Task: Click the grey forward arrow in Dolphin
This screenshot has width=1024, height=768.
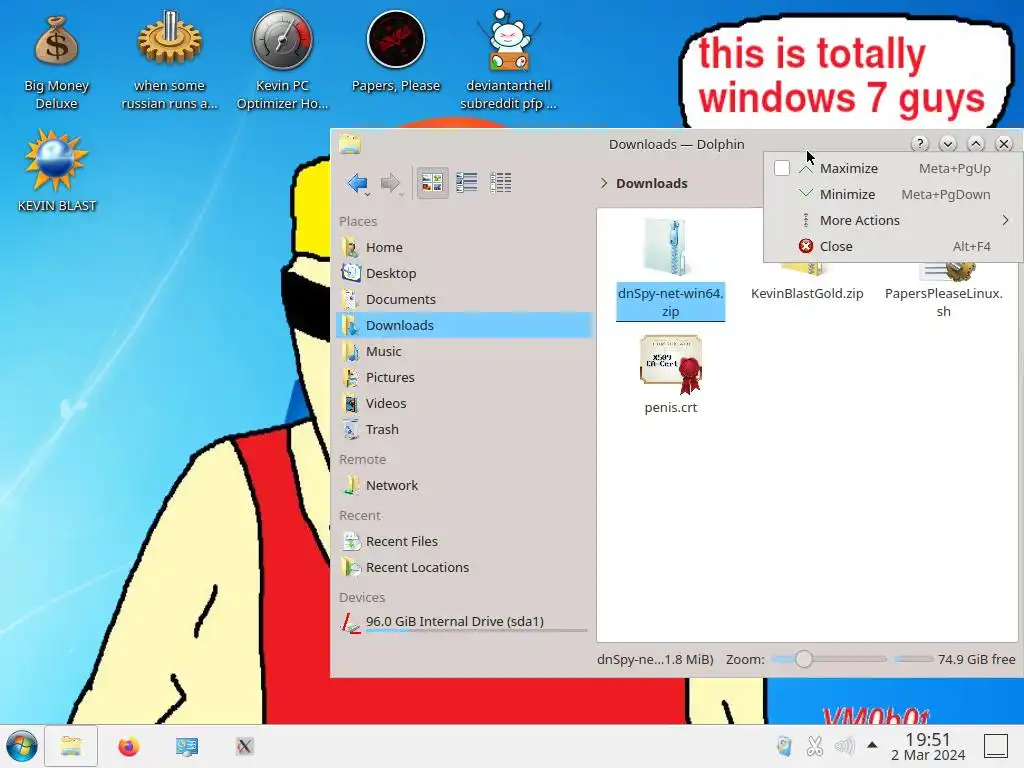Action: [x=390, y=183]
